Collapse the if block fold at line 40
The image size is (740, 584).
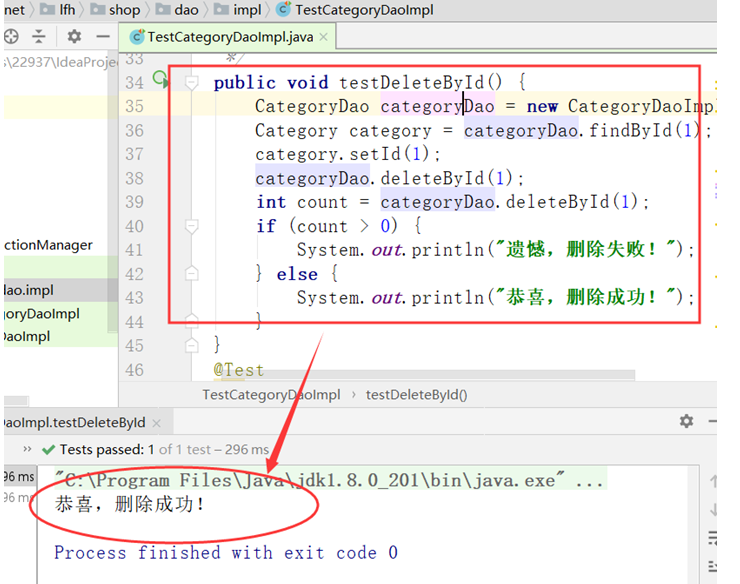pos(191,227)
